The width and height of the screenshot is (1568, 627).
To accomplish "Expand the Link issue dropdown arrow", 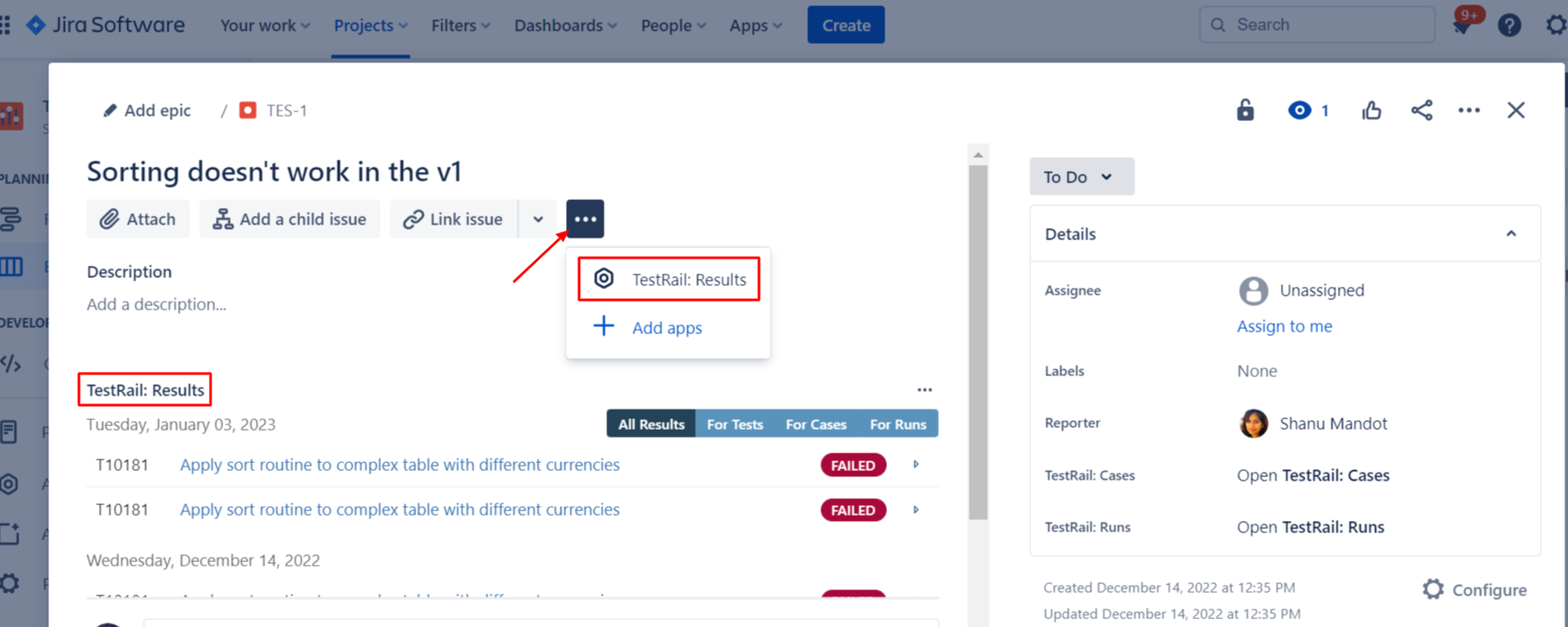I will (538, 219).
